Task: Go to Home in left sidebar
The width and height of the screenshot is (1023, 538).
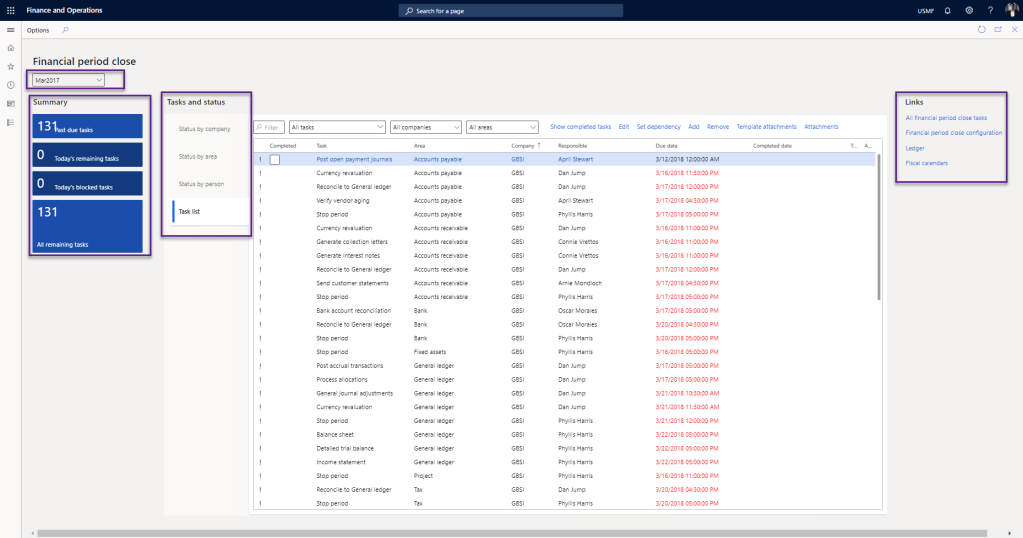Action: [x=10, y=48]
